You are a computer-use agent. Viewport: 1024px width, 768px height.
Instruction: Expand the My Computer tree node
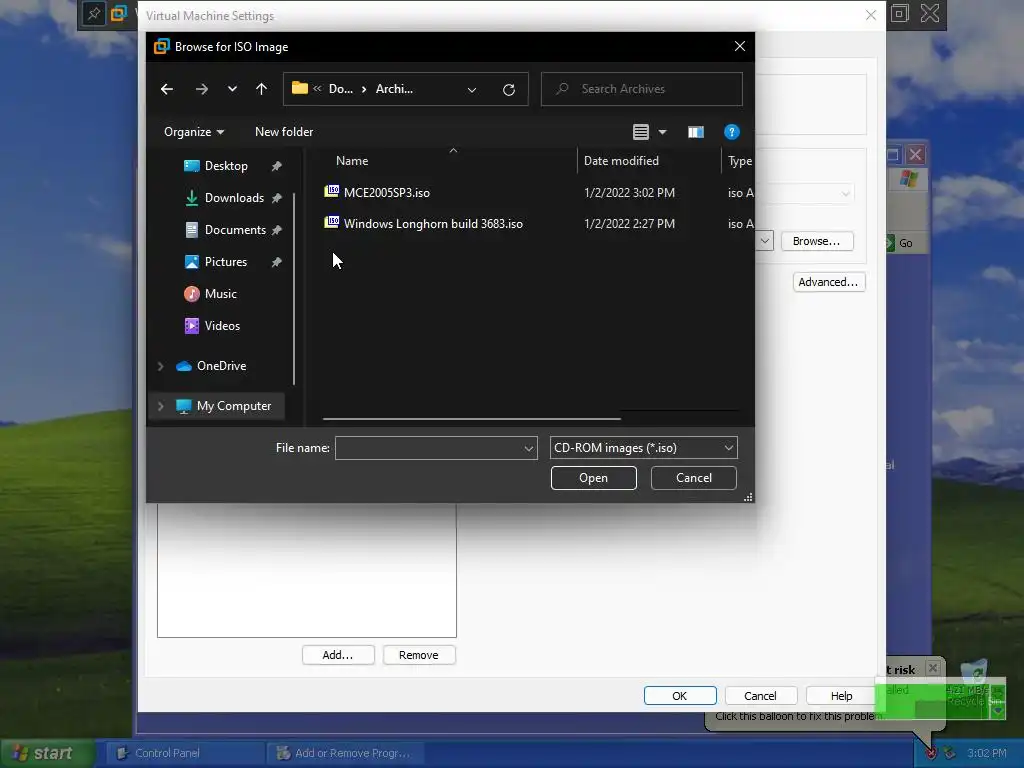point(160,406)
